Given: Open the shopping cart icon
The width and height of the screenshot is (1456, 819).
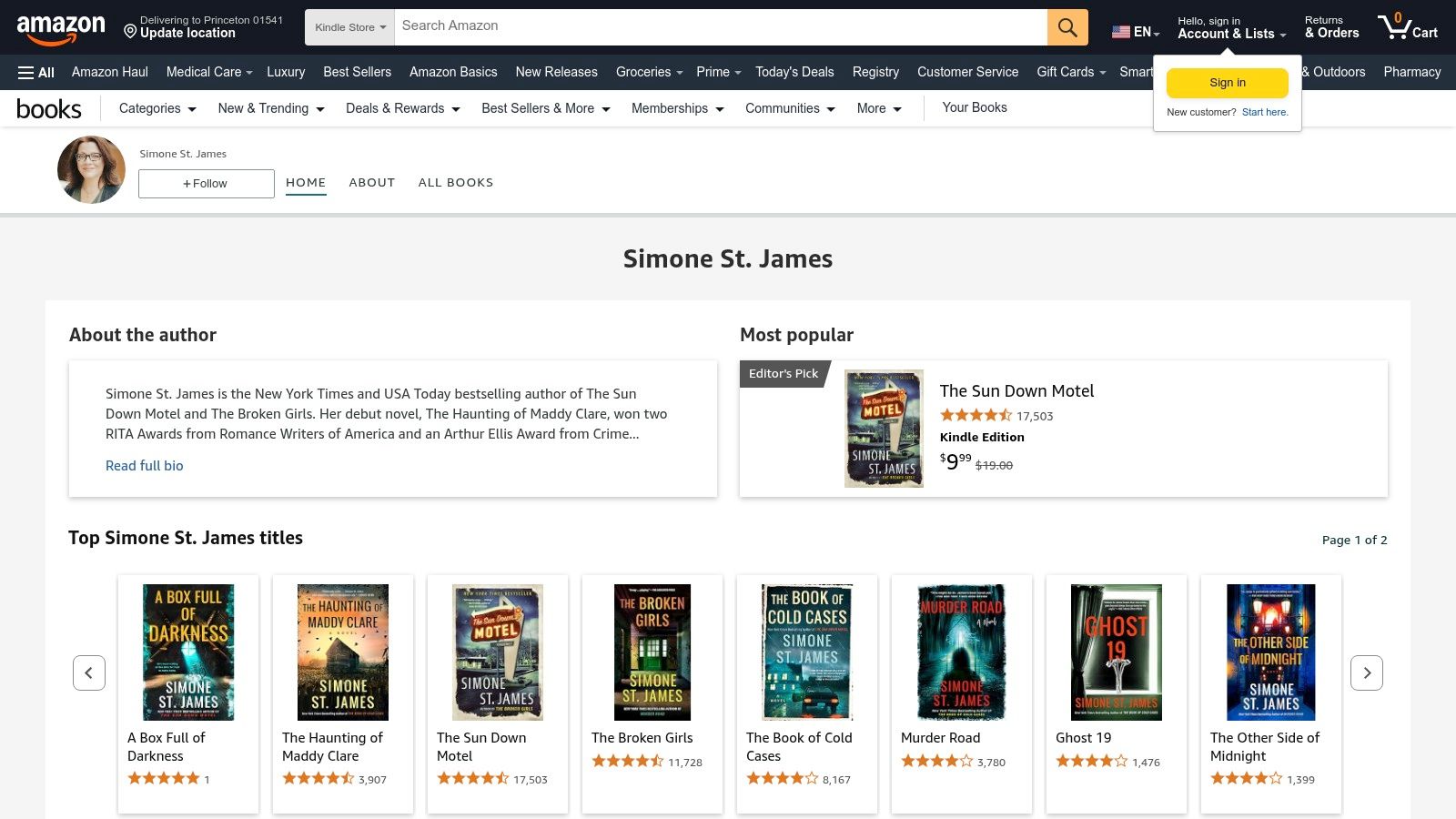Looking at the screenshot, I should (x=1407, y=27).
